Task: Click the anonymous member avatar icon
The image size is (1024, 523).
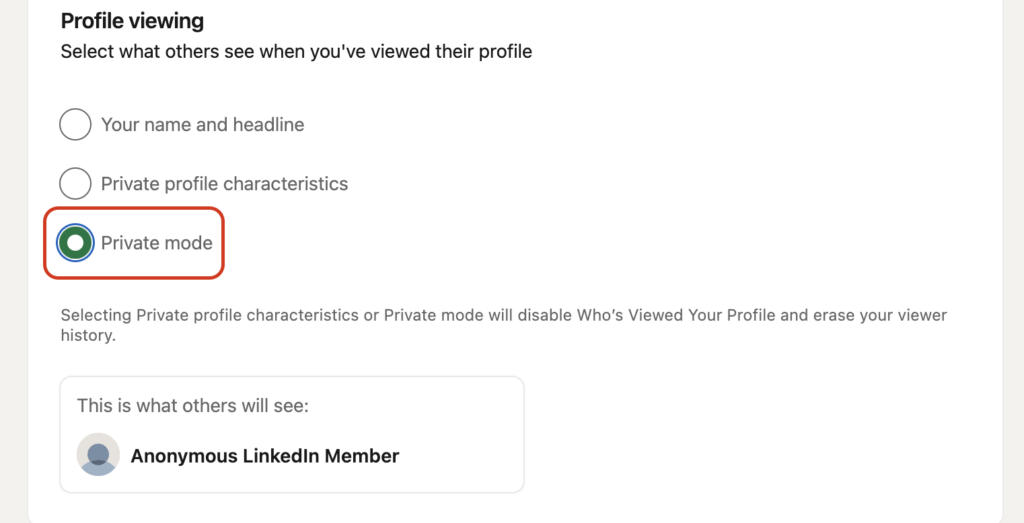Action: pos(98,454)
